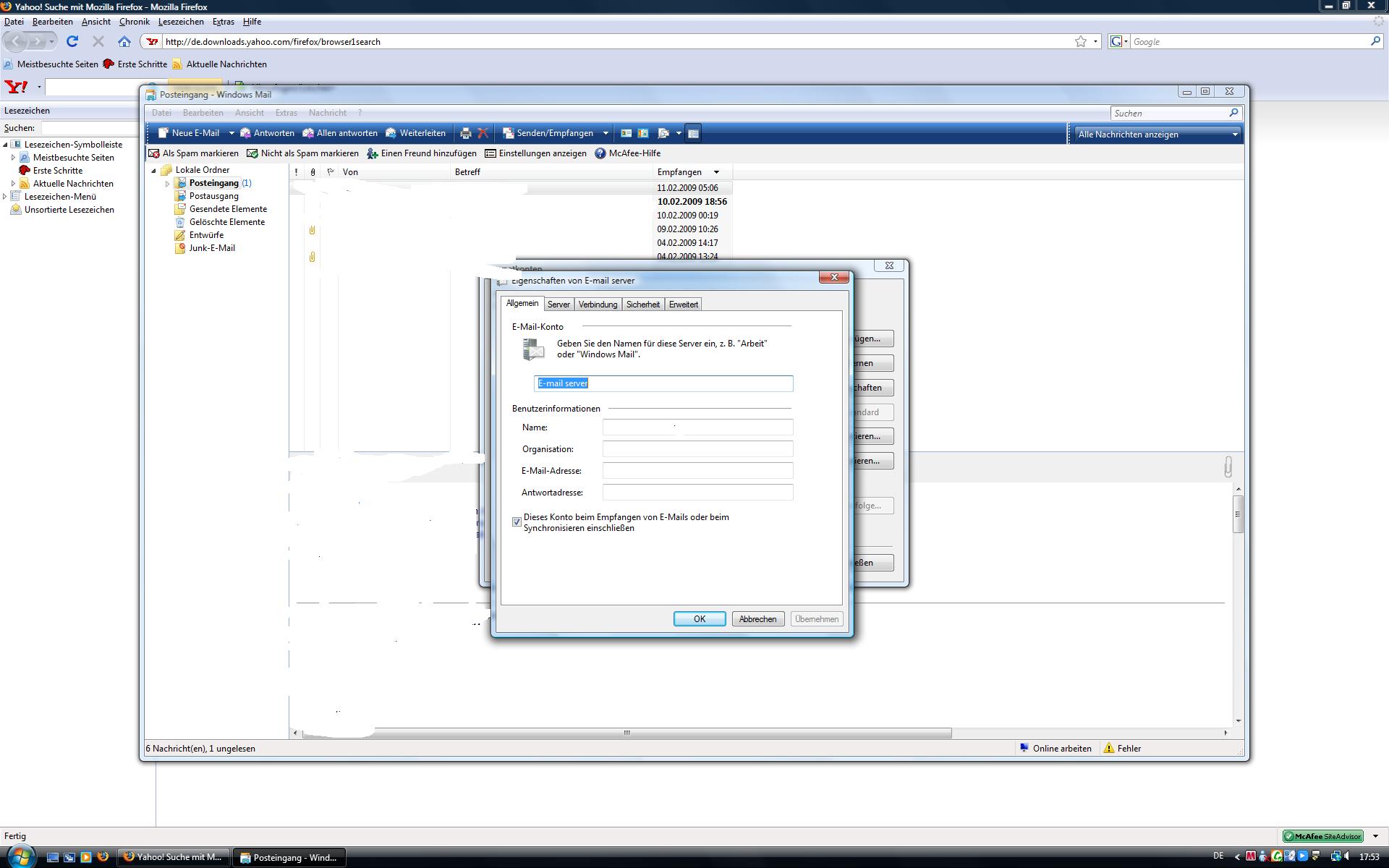Switch to the Verbindung tab
Viewport: 1389px width, 868px height.
point(598,305)
